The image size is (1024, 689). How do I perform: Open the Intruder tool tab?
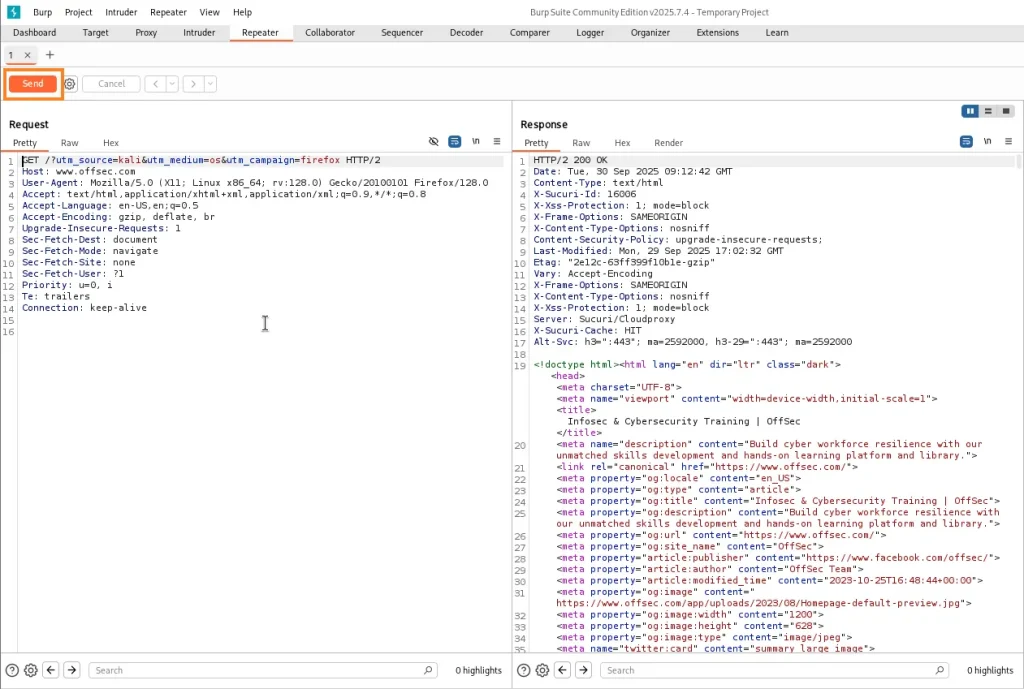199,32
